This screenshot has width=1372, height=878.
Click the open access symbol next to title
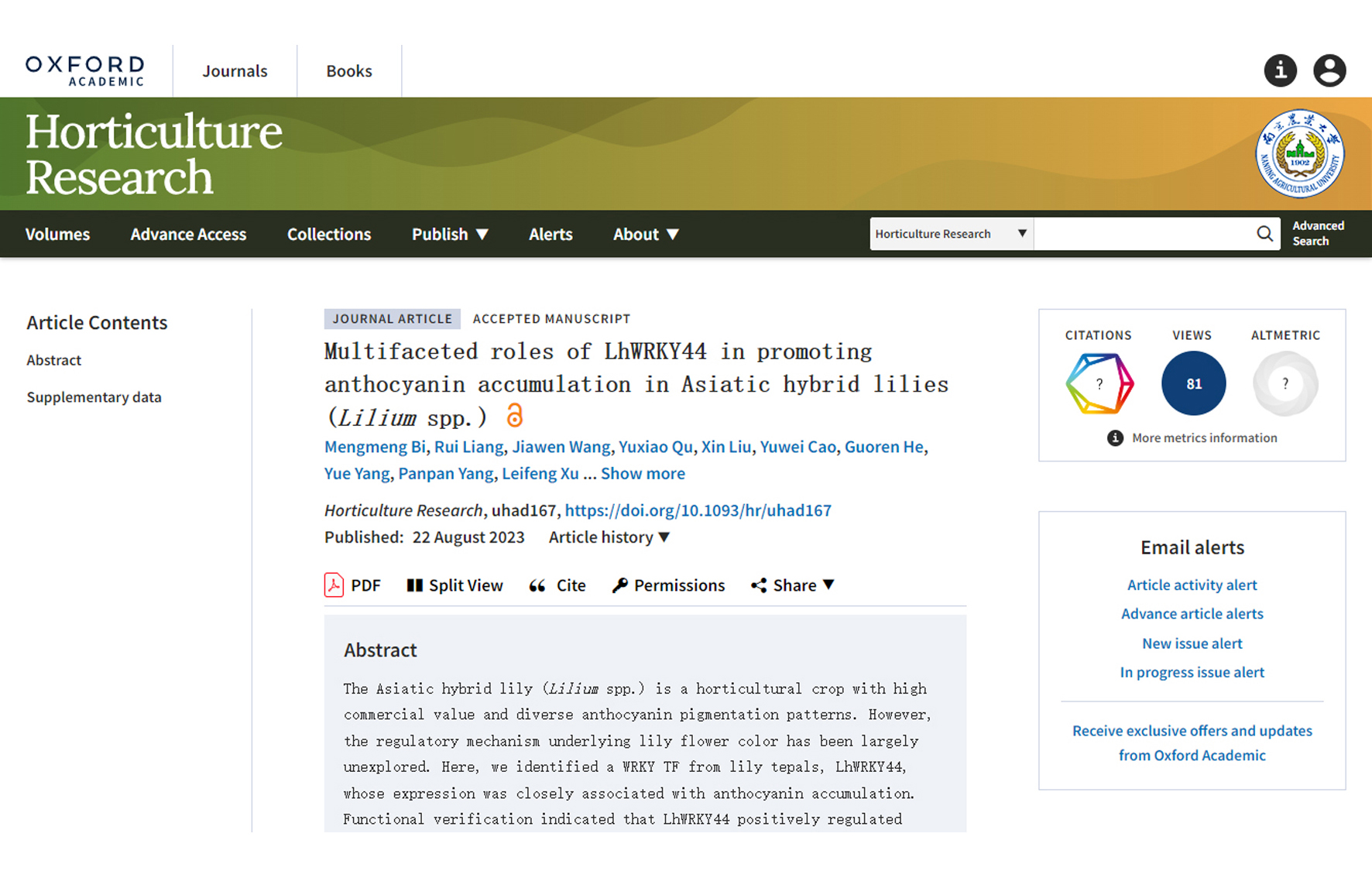(x=514, y=417)
